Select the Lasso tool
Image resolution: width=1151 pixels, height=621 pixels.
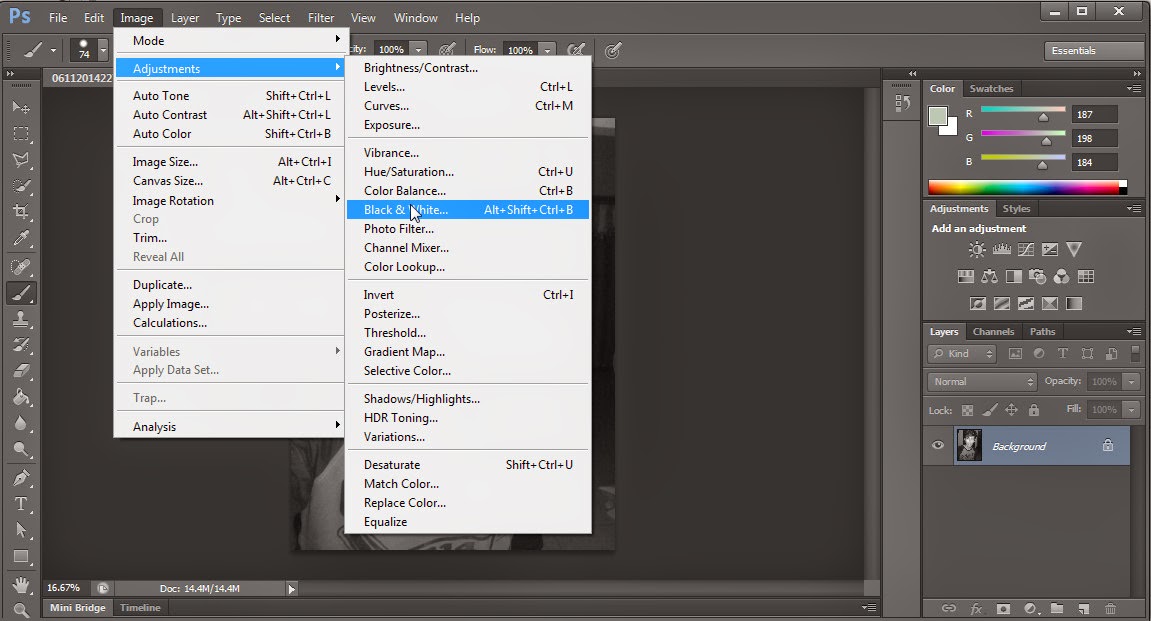click(x=21, y=160)
